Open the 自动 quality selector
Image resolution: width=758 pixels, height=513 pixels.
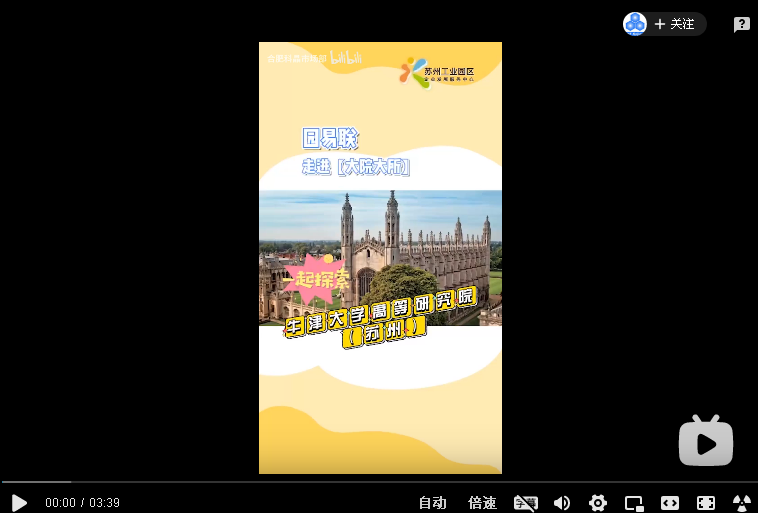433,503
